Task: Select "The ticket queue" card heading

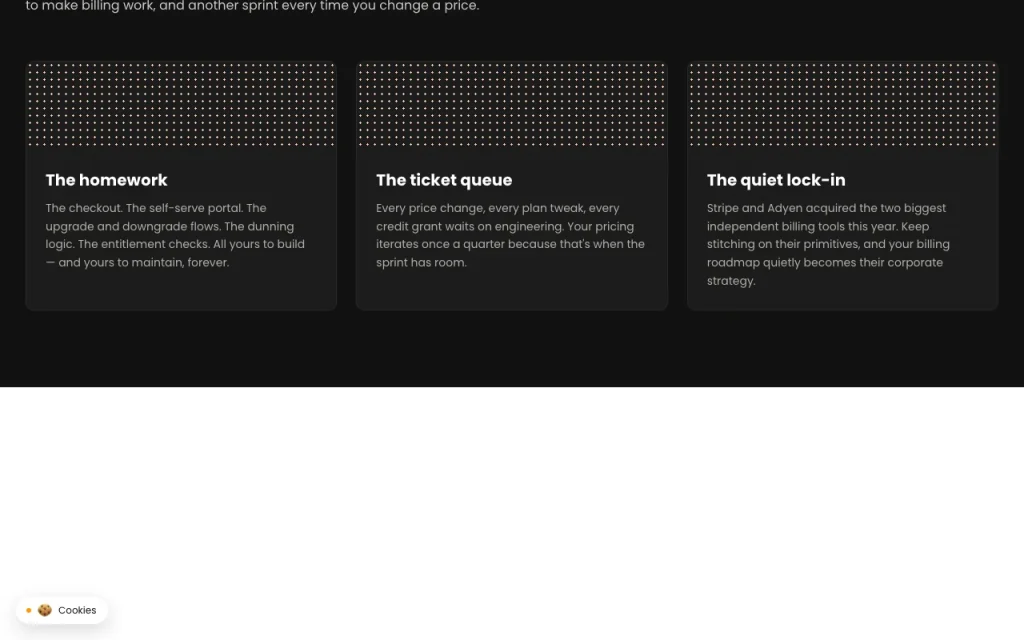Action: coord(444,180)
